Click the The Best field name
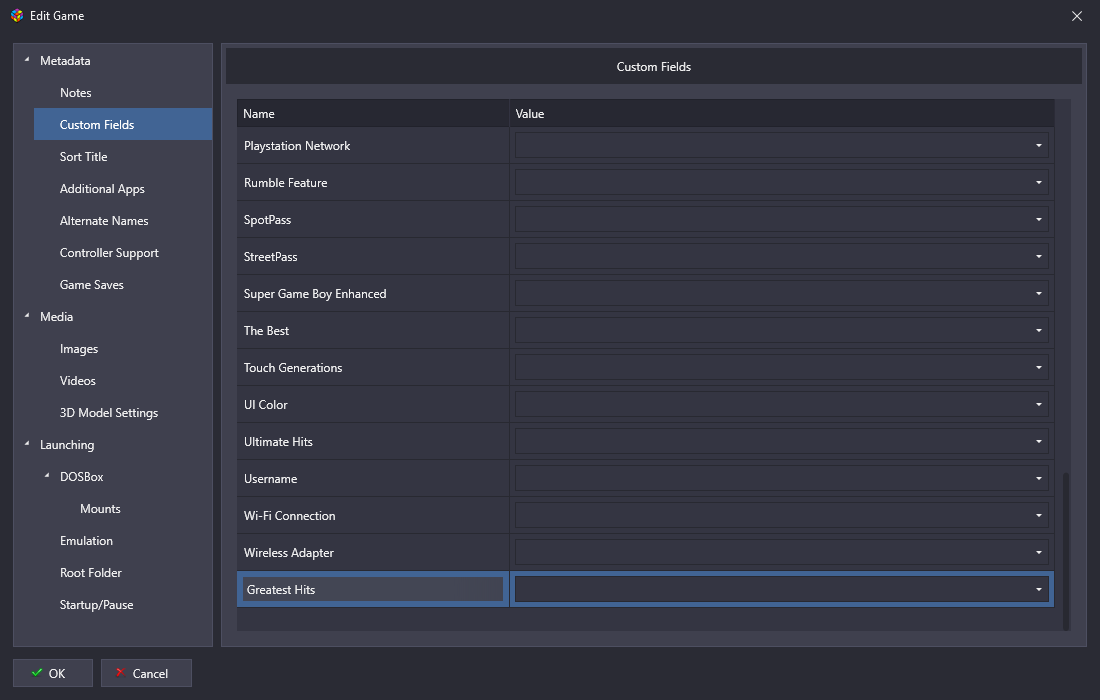This screenshot has height=700, width=1100. (266, 330)
